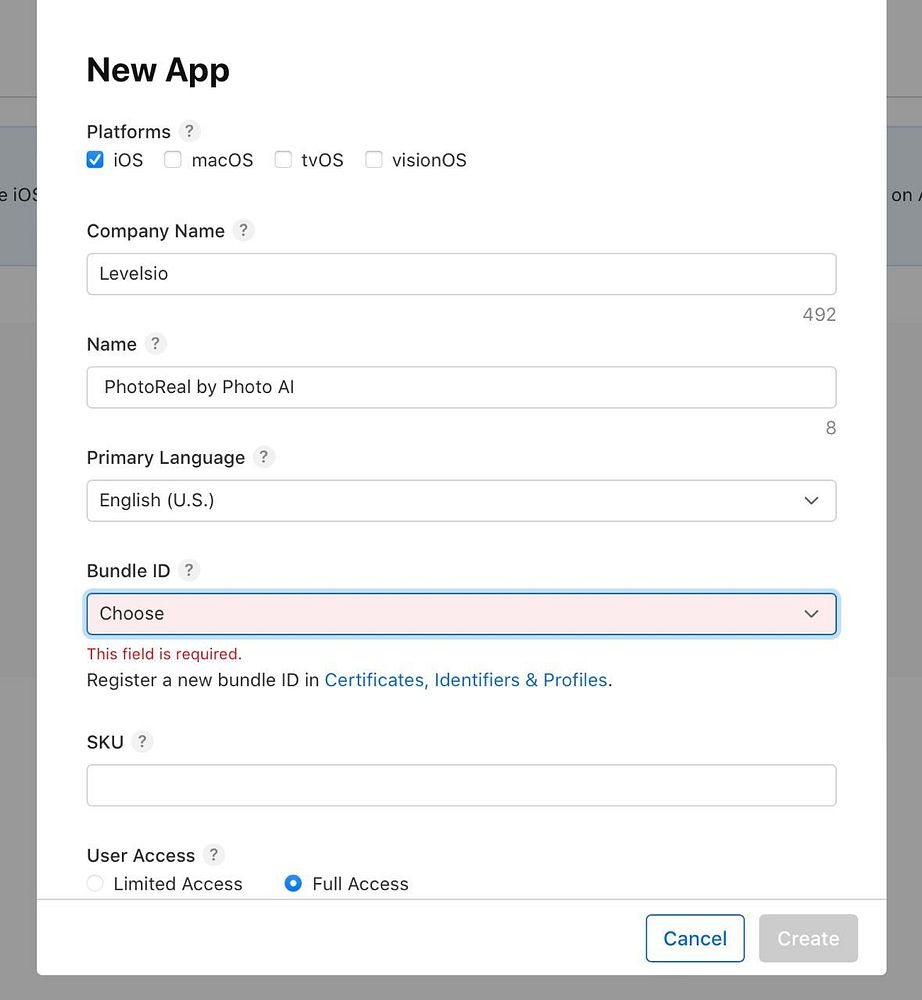Click into the SKU text field
This screenshot has width=922, height=1000.
pyautogui.click(x=461, y=786)
